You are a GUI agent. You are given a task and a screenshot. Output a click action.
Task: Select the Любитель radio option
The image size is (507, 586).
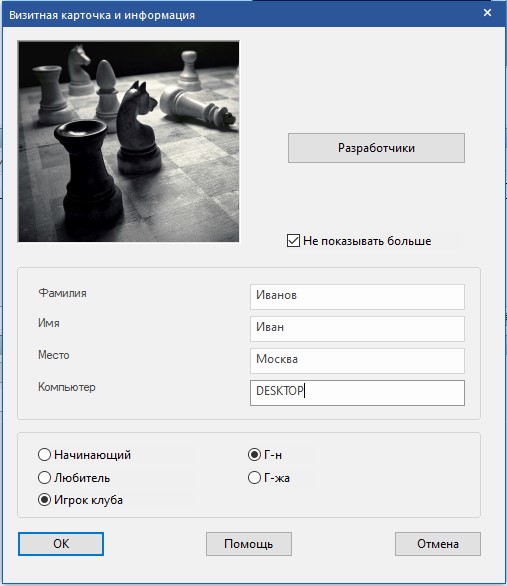44,477
